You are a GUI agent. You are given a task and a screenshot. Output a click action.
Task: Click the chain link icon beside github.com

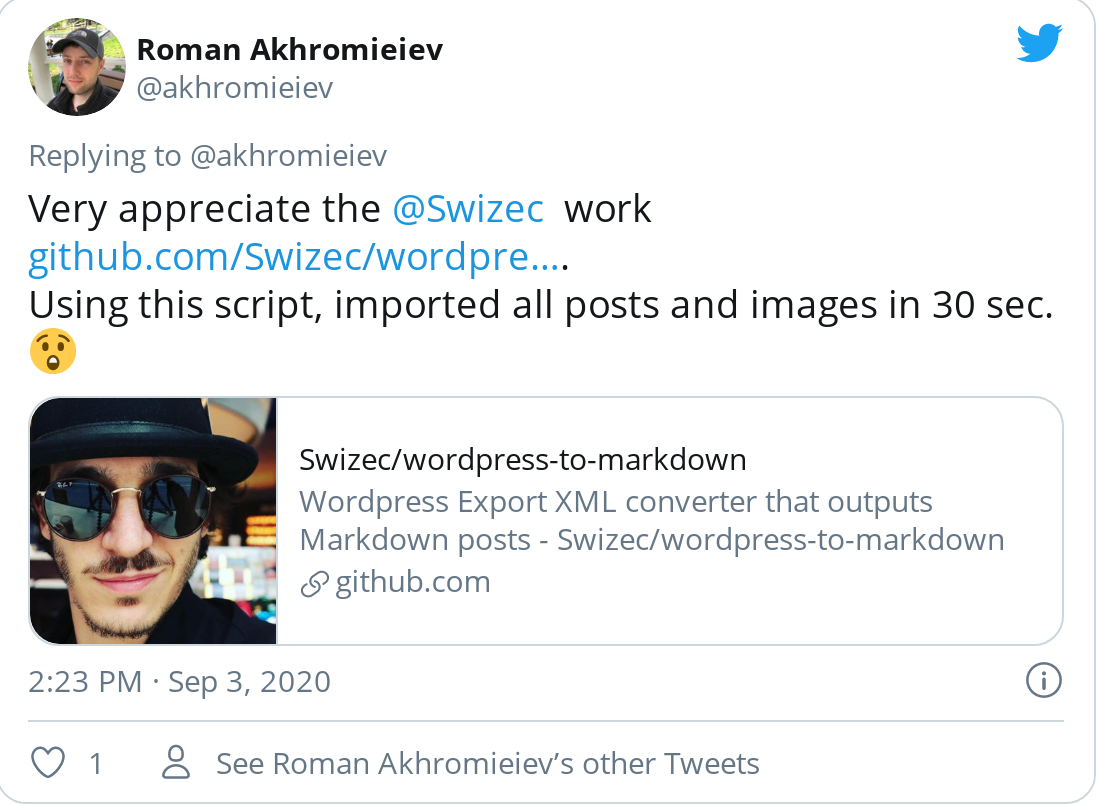314,584
